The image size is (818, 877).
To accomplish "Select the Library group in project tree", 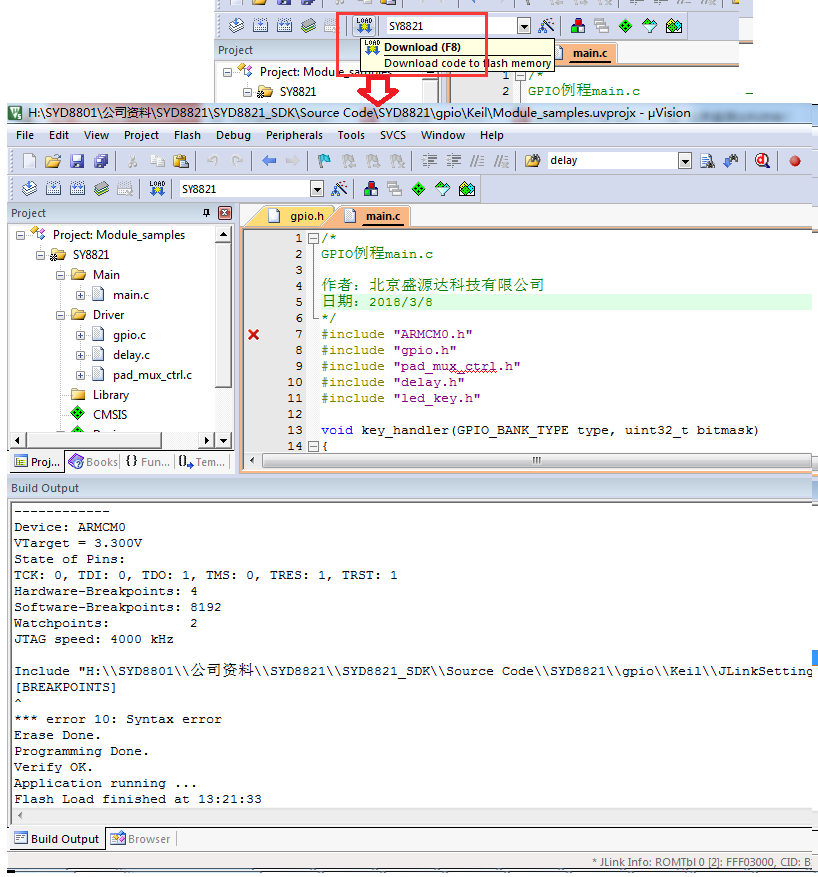I will coord(111,395).
